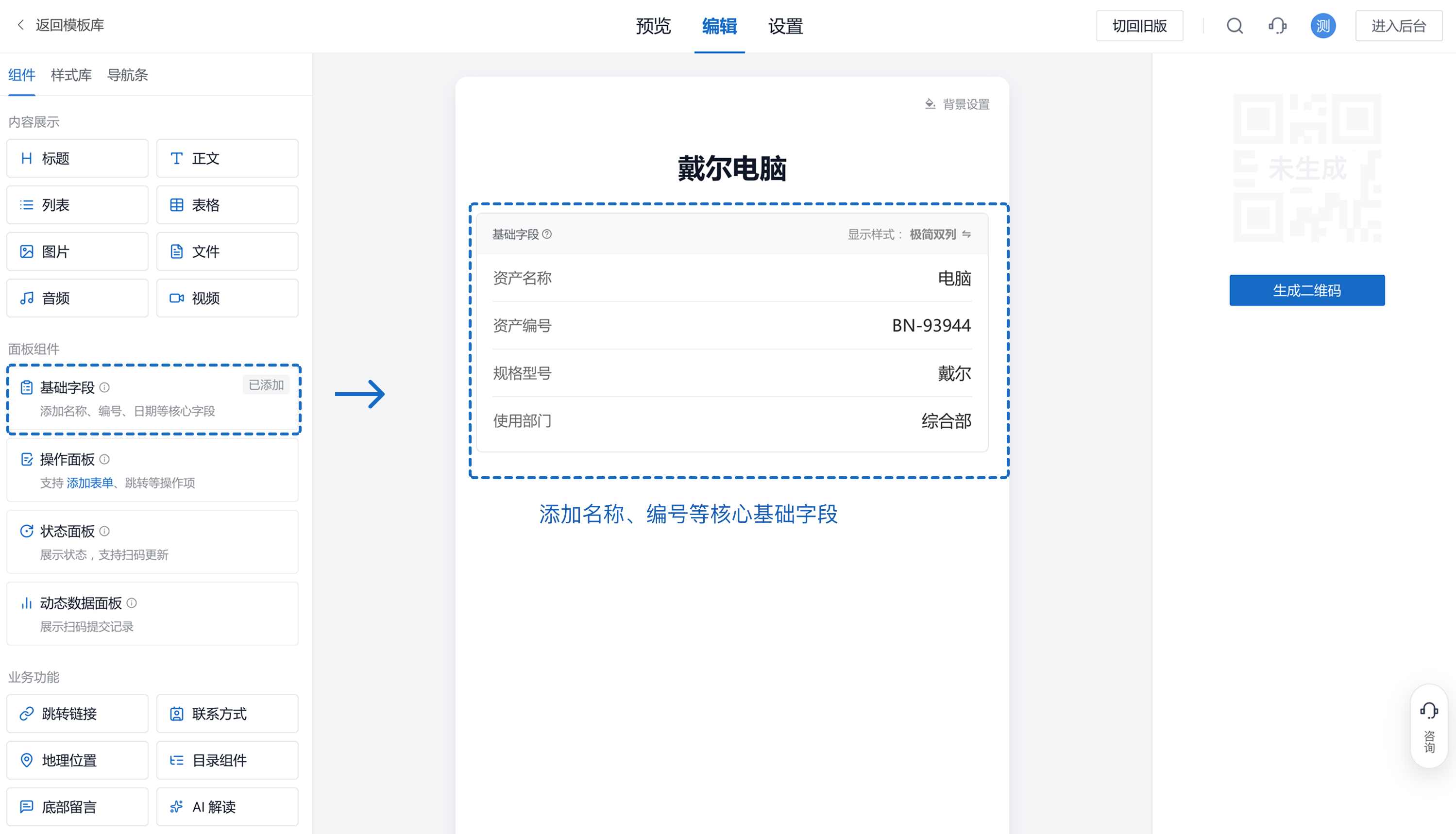
Task: Click the 生成二维码 button
Action: (1307, 290)
